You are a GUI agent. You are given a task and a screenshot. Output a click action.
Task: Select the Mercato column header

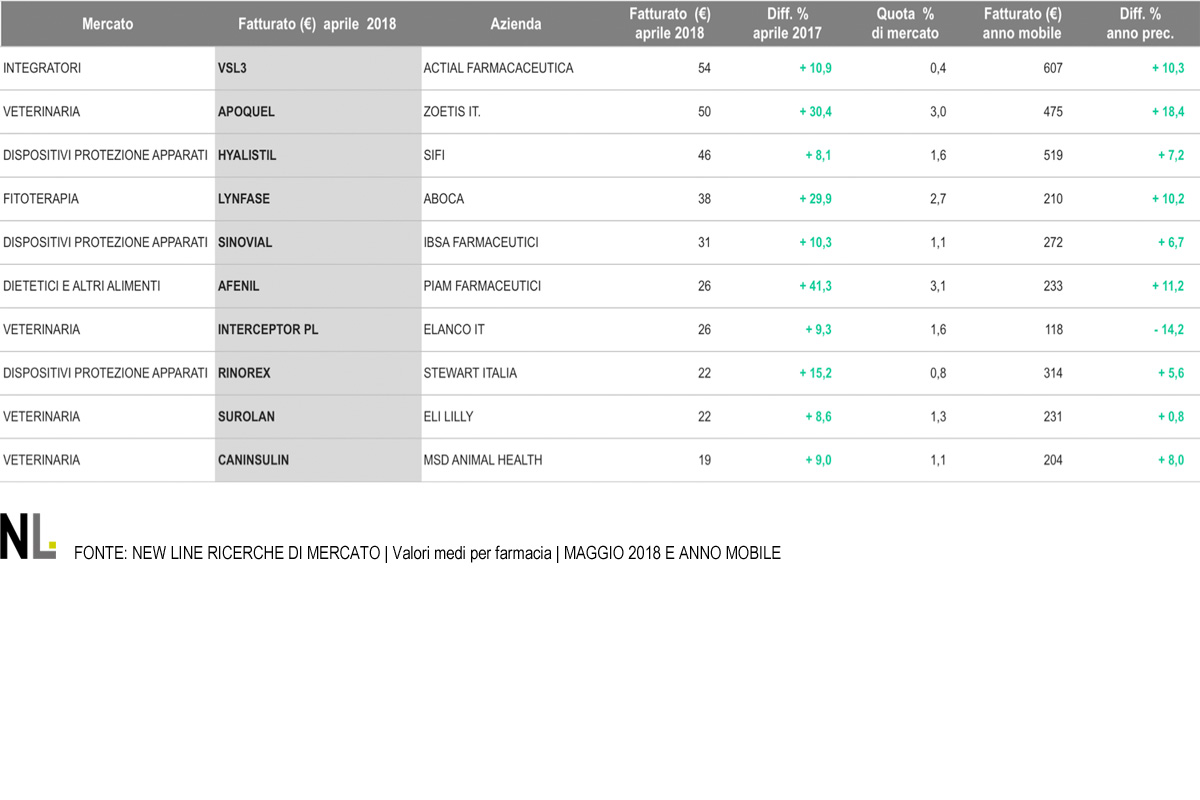coord(108,23)
